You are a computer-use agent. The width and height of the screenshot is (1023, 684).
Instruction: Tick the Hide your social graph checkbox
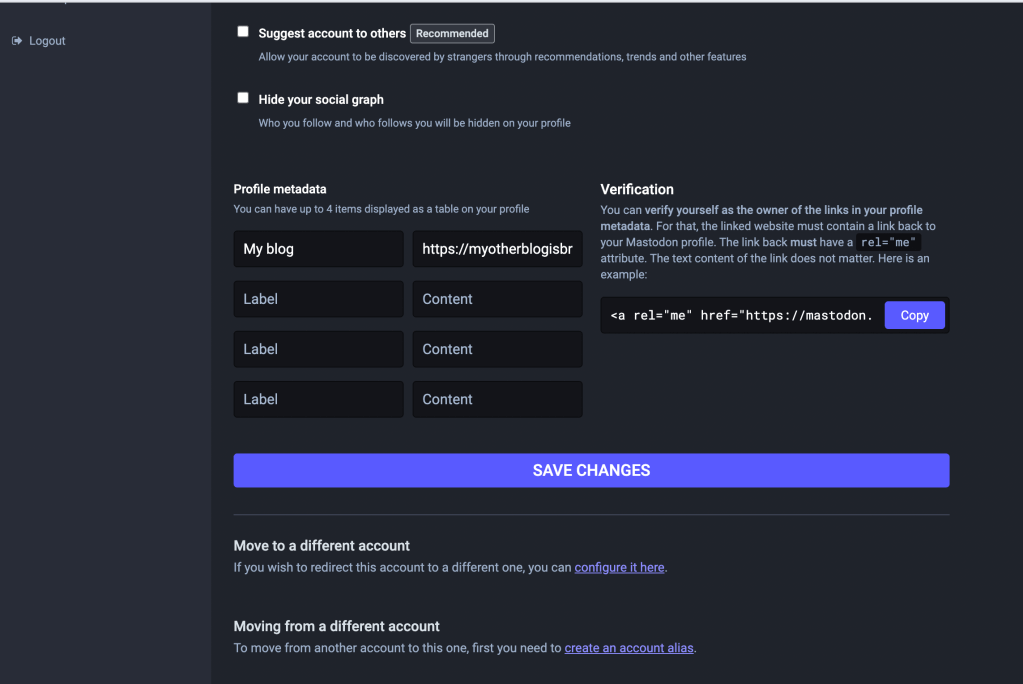pos(242,98)
